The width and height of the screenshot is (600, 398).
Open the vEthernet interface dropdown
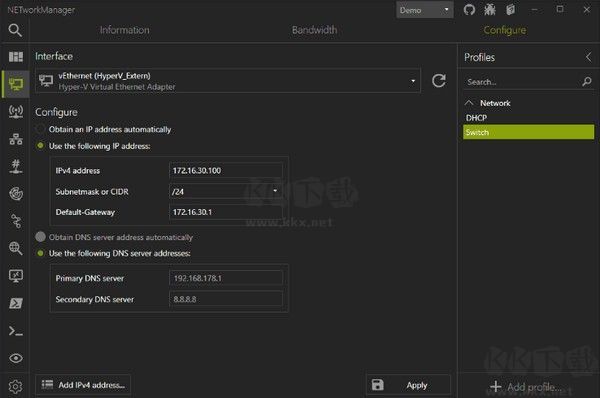coord(228,81)
